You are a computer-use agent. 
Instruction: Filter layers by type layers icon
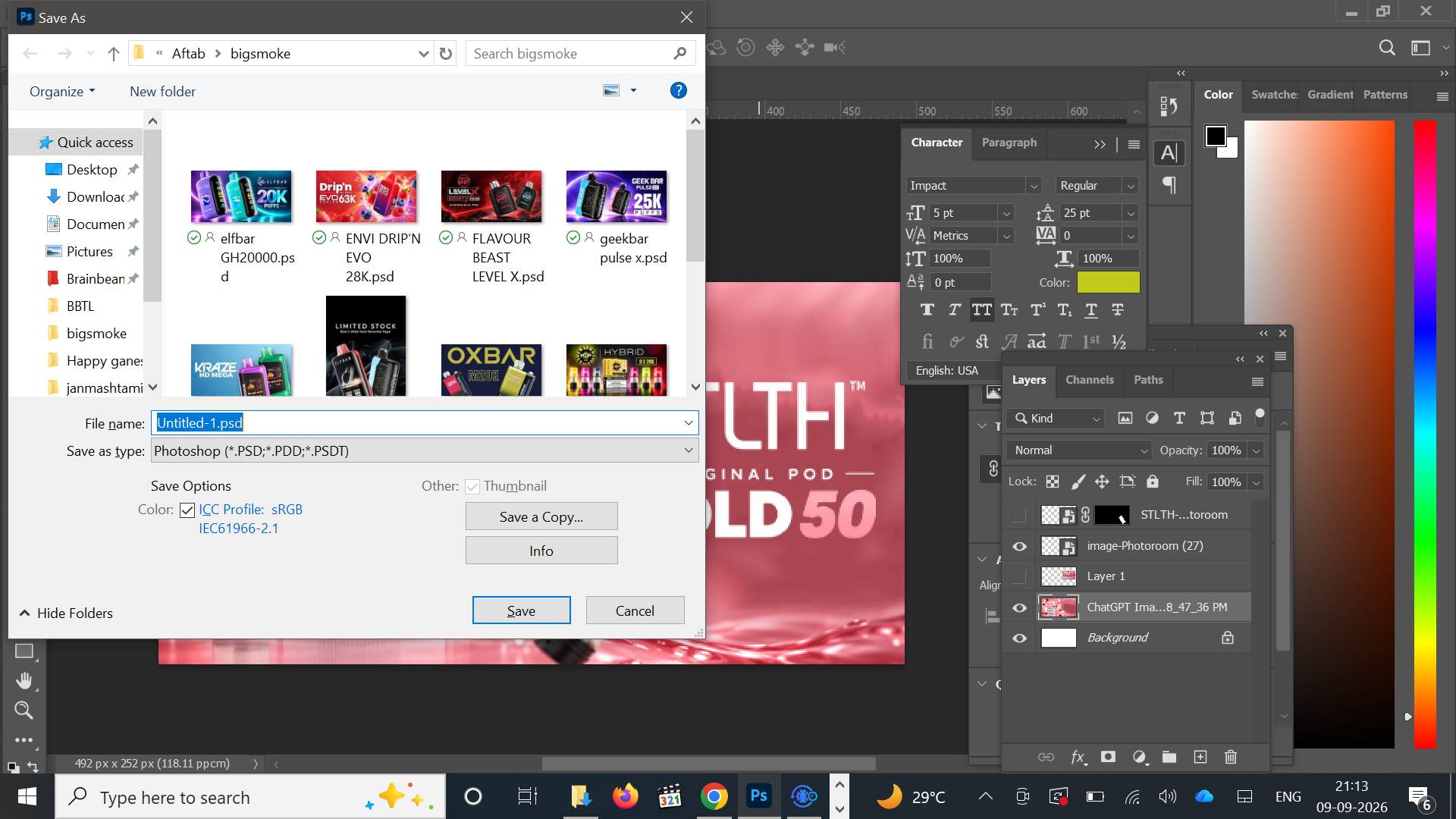(x=1179, y=418)
